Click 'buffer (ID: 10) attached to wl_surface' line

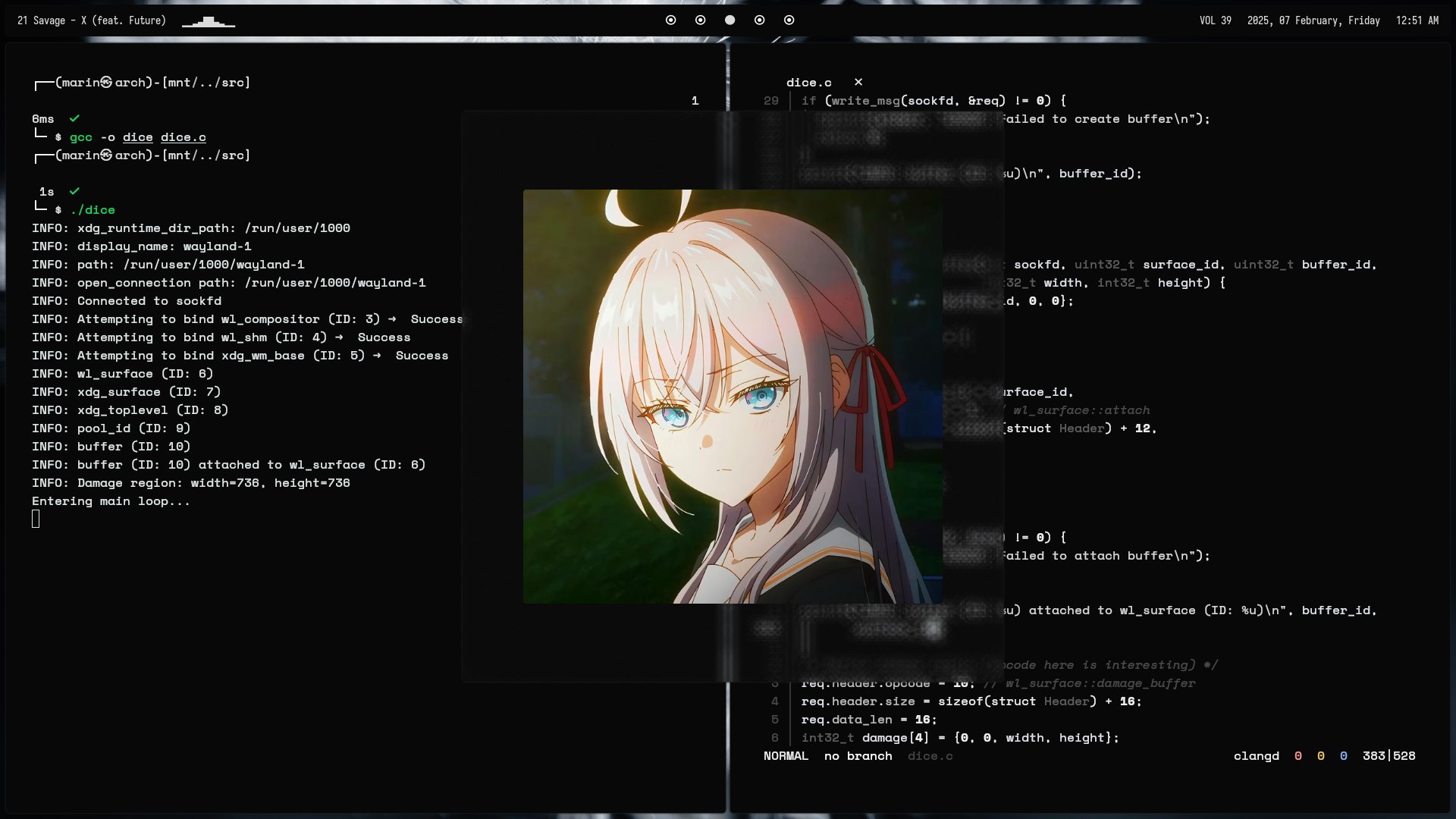click(228, 465)
